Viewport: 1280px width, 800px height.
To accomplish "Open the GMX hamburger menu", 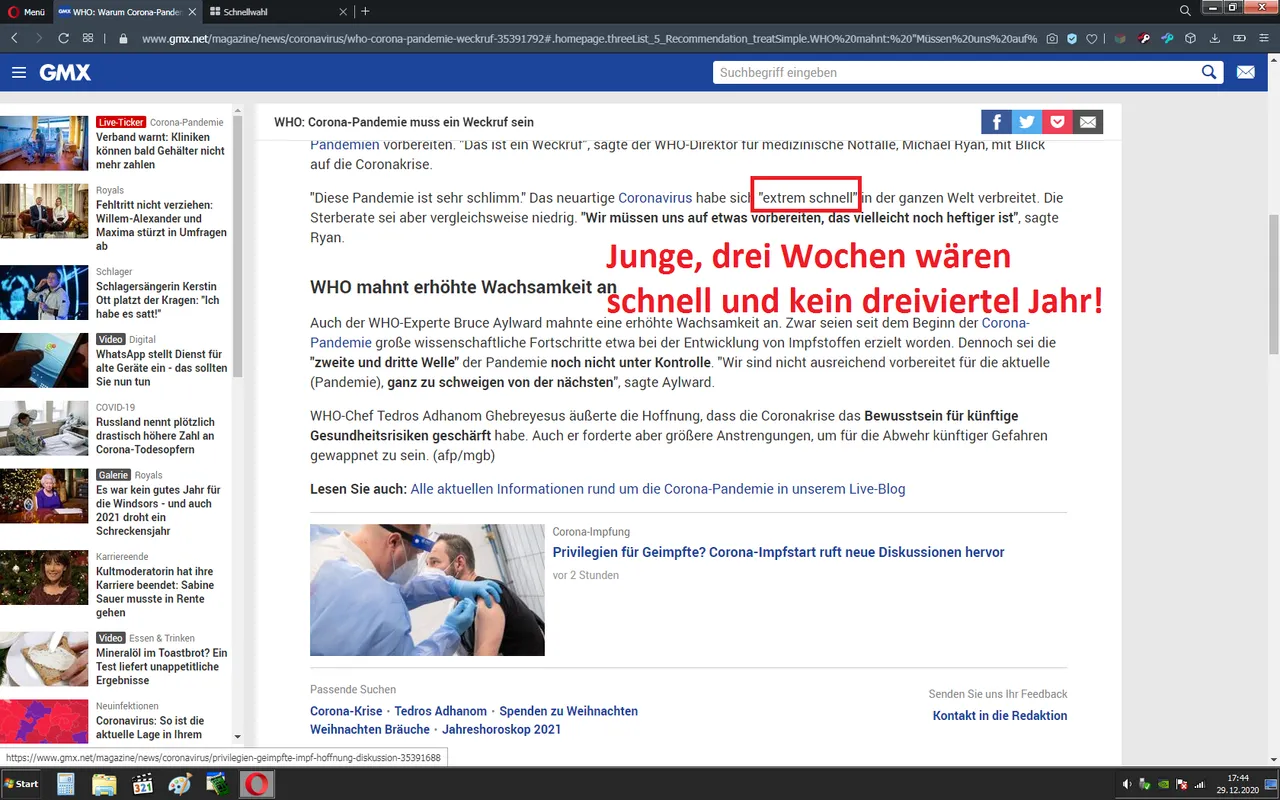I will 19,73.
